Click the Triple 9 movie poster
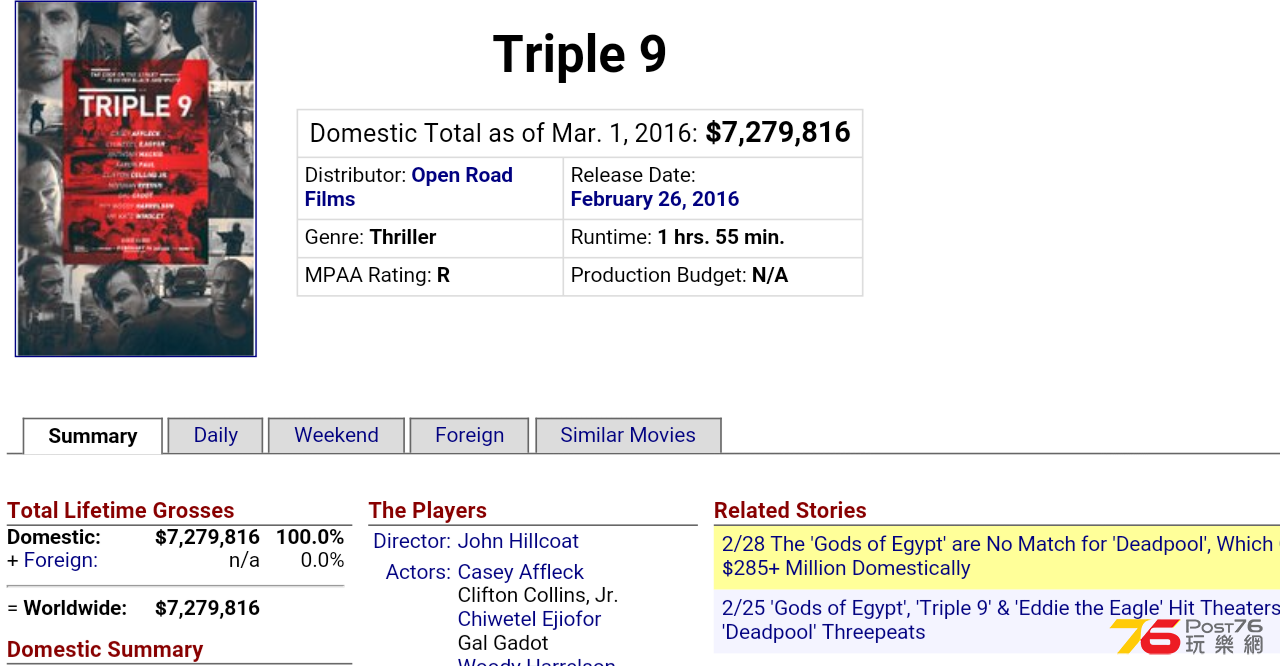This screenshot has width=1280, height=667. click(136, 179)
